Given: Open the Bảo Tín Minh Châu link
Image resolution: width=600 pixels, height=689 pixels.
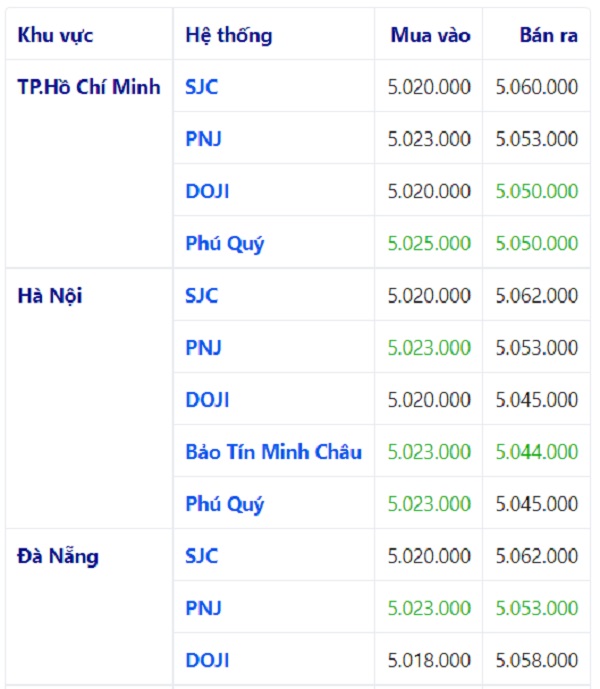Looking at the screenshot, I should click(x=273, y=452).
